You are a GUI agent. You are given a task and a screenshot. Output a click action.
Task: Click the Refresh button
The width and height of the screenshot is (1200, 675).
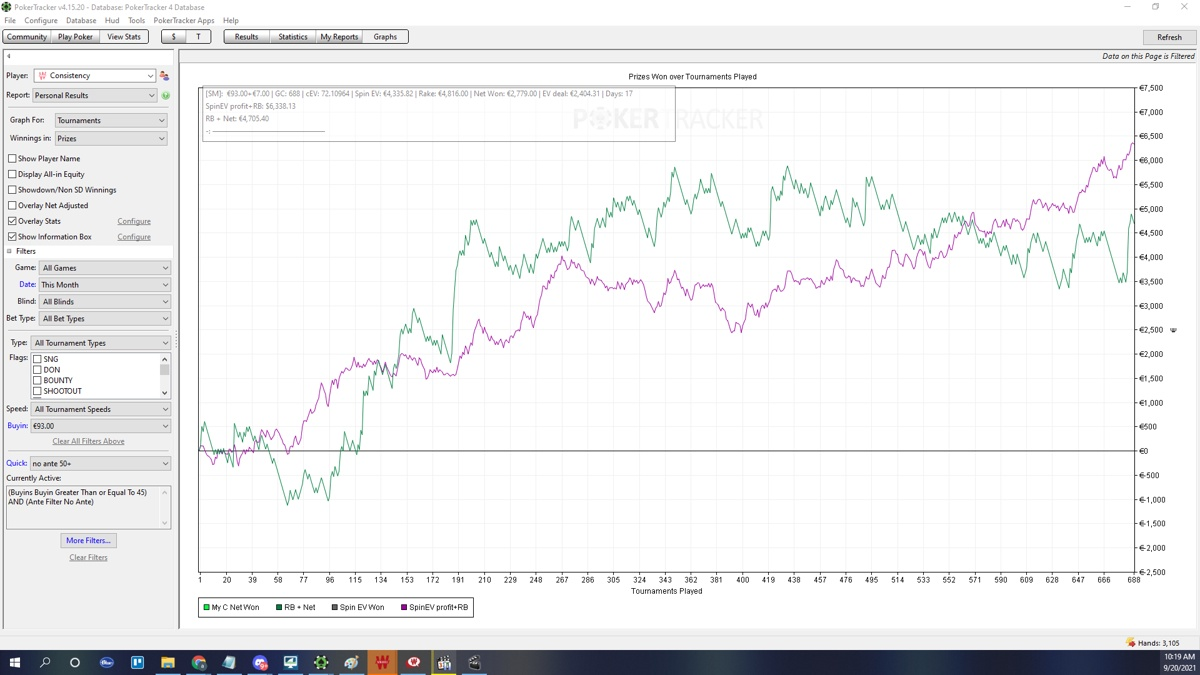click(x=1168, y=37)
